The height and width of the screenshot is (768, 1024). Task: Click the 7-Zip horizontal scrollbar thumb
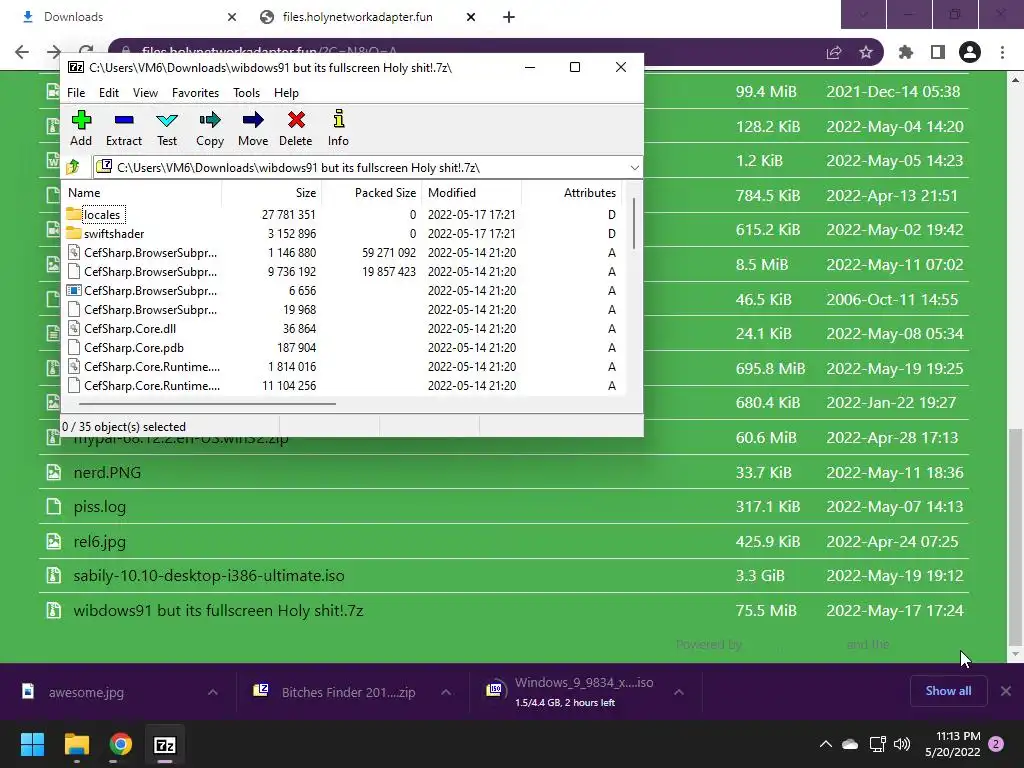[207, 404]
